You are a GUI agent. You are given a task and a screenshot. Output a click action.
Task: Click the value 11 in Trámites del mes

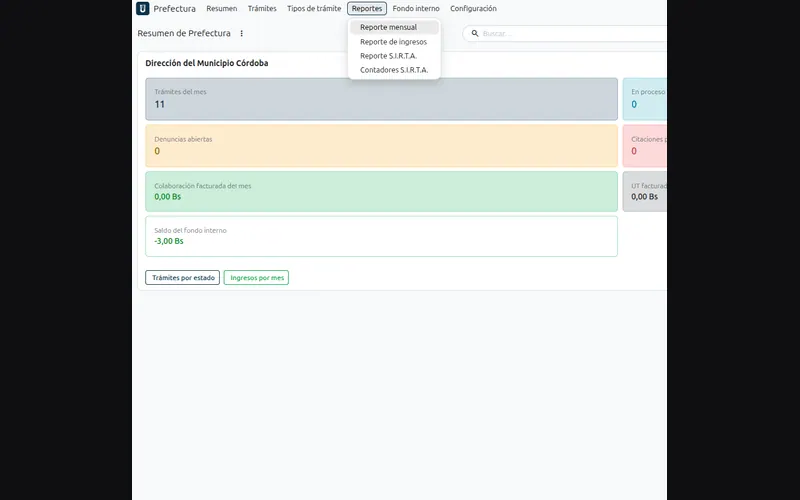coord(160,105)
